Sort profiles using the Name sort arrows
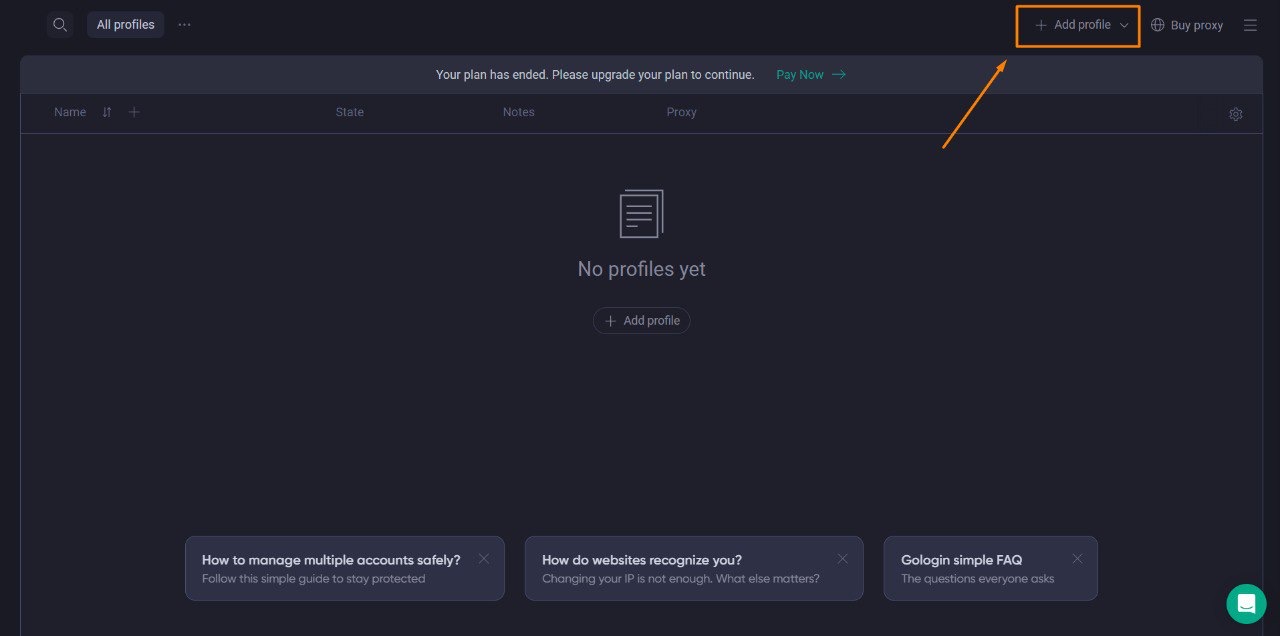The image size is (1280, 636). tap(106, 112)
